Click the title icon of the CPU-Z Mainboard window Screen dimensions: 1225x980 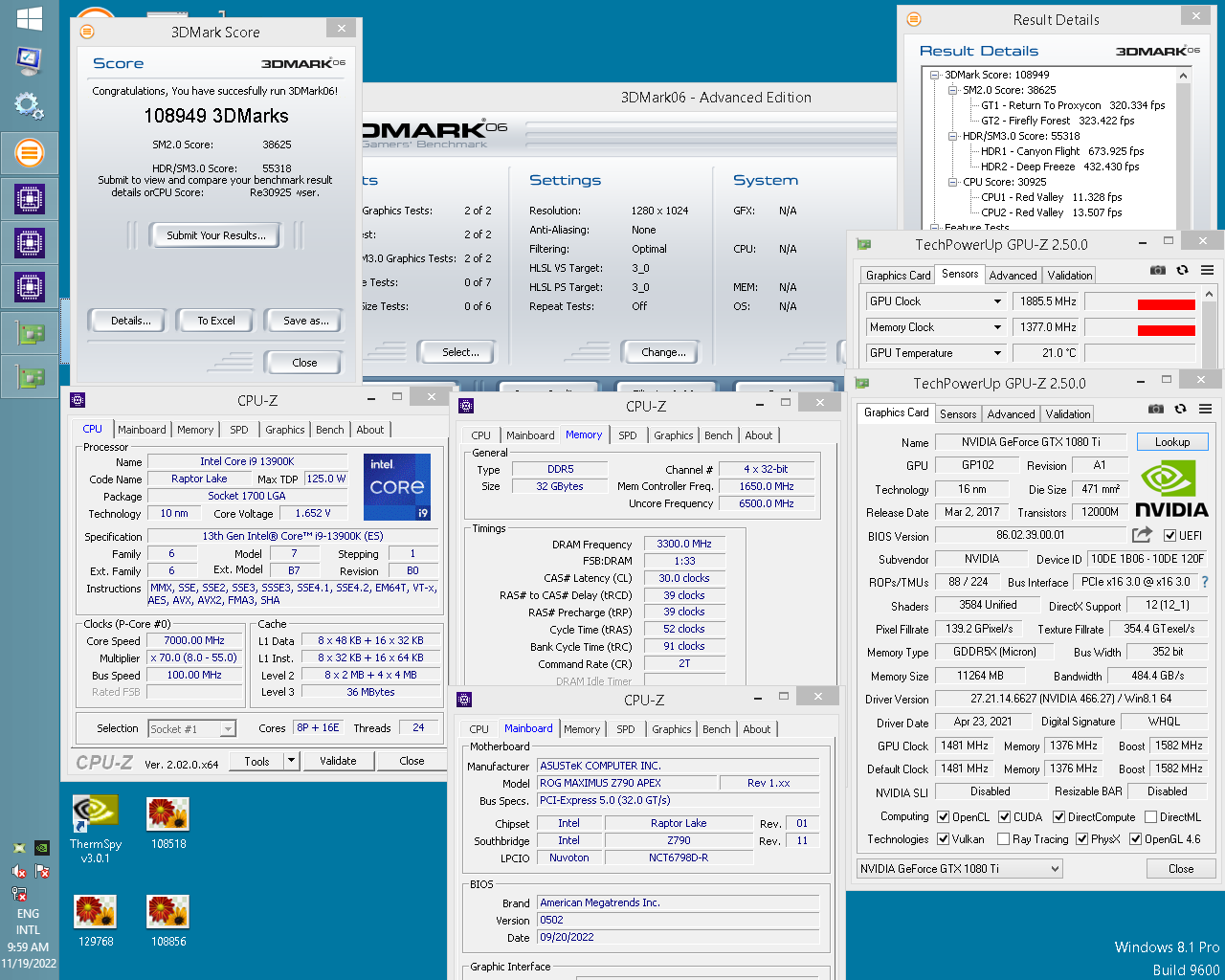464,700
